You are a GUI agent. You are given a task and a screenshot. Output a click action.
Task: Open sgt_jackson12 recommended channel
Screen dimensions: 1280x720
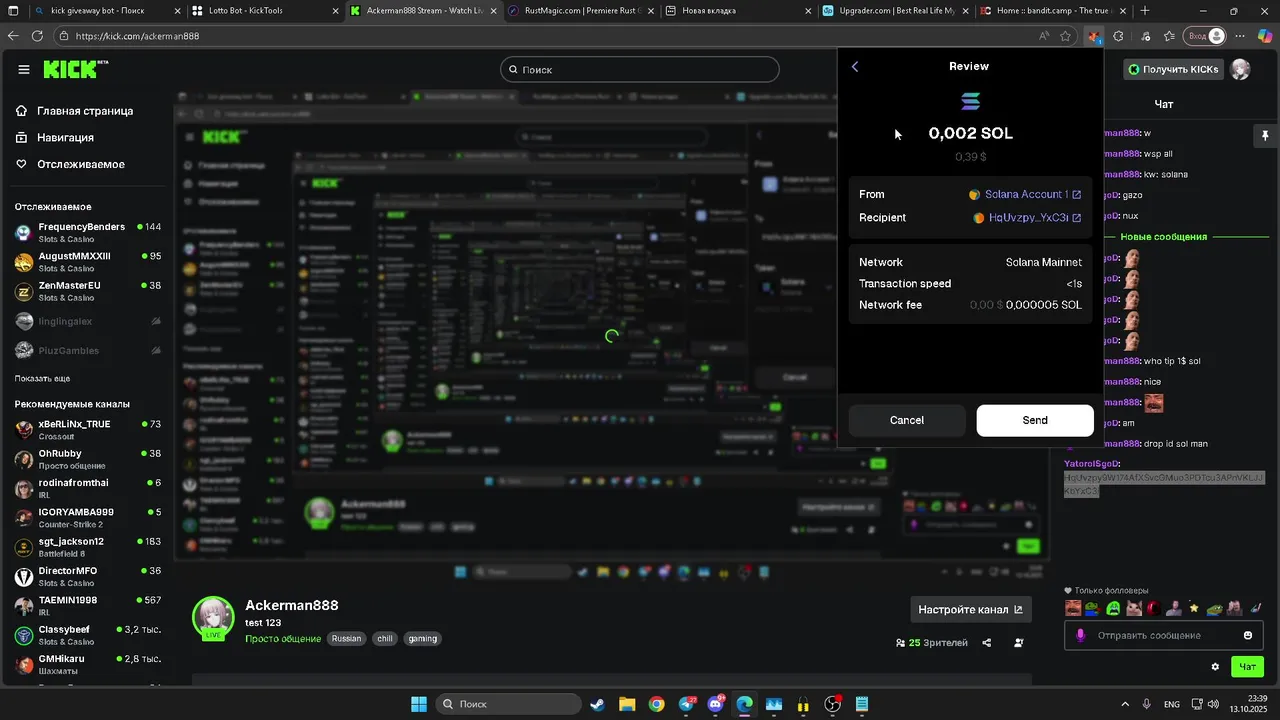(88, 547)
